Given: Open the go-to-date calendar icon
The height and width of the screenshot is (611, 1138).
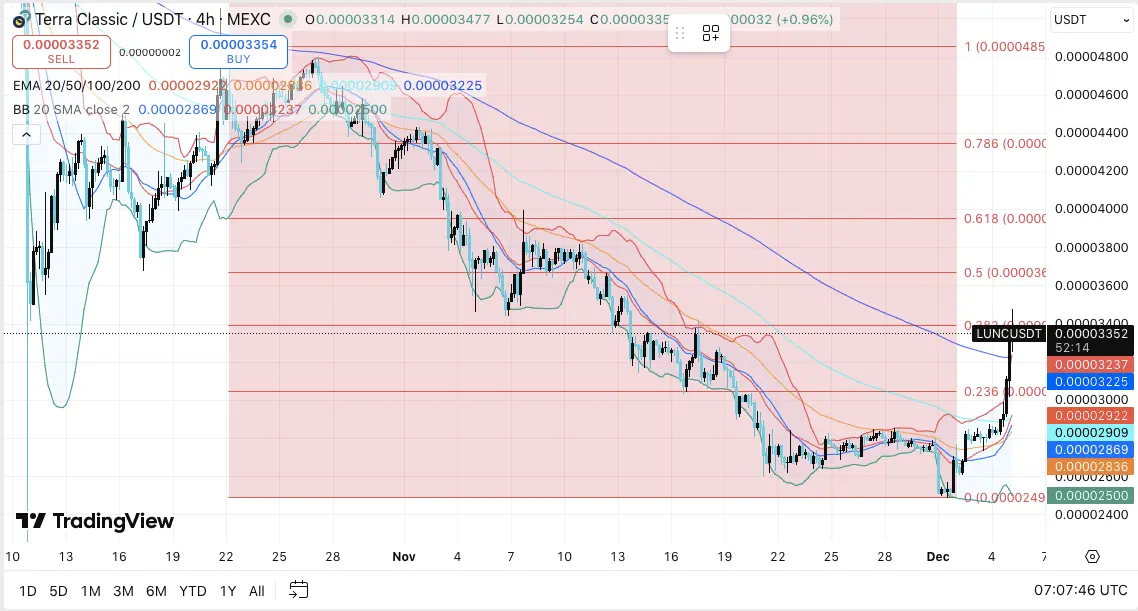Looking at the screenshot, I should [298, 590].
